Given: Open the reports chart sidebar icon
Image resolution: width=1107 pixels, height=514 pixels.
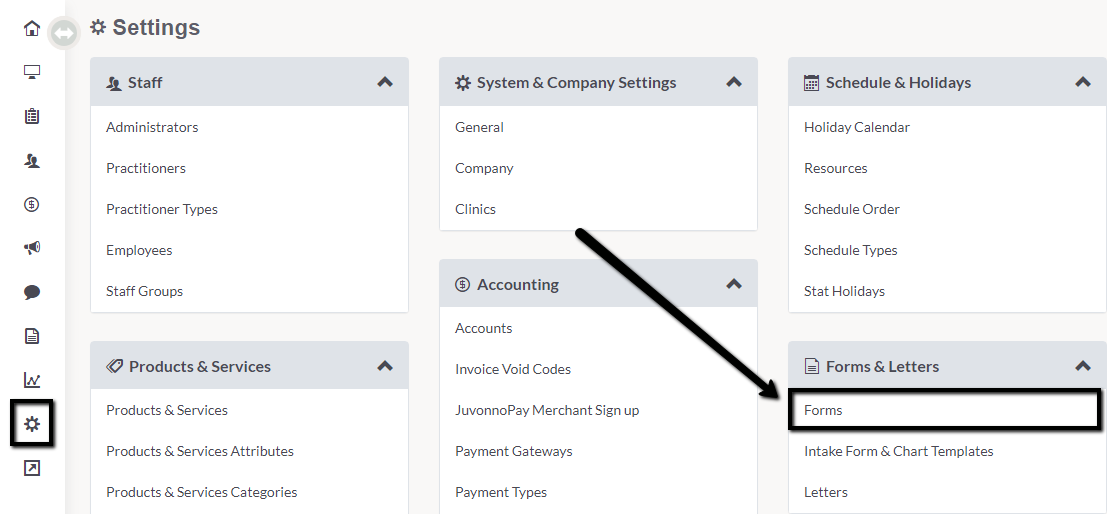Looking at the screenshot, I should click(32, 381).
